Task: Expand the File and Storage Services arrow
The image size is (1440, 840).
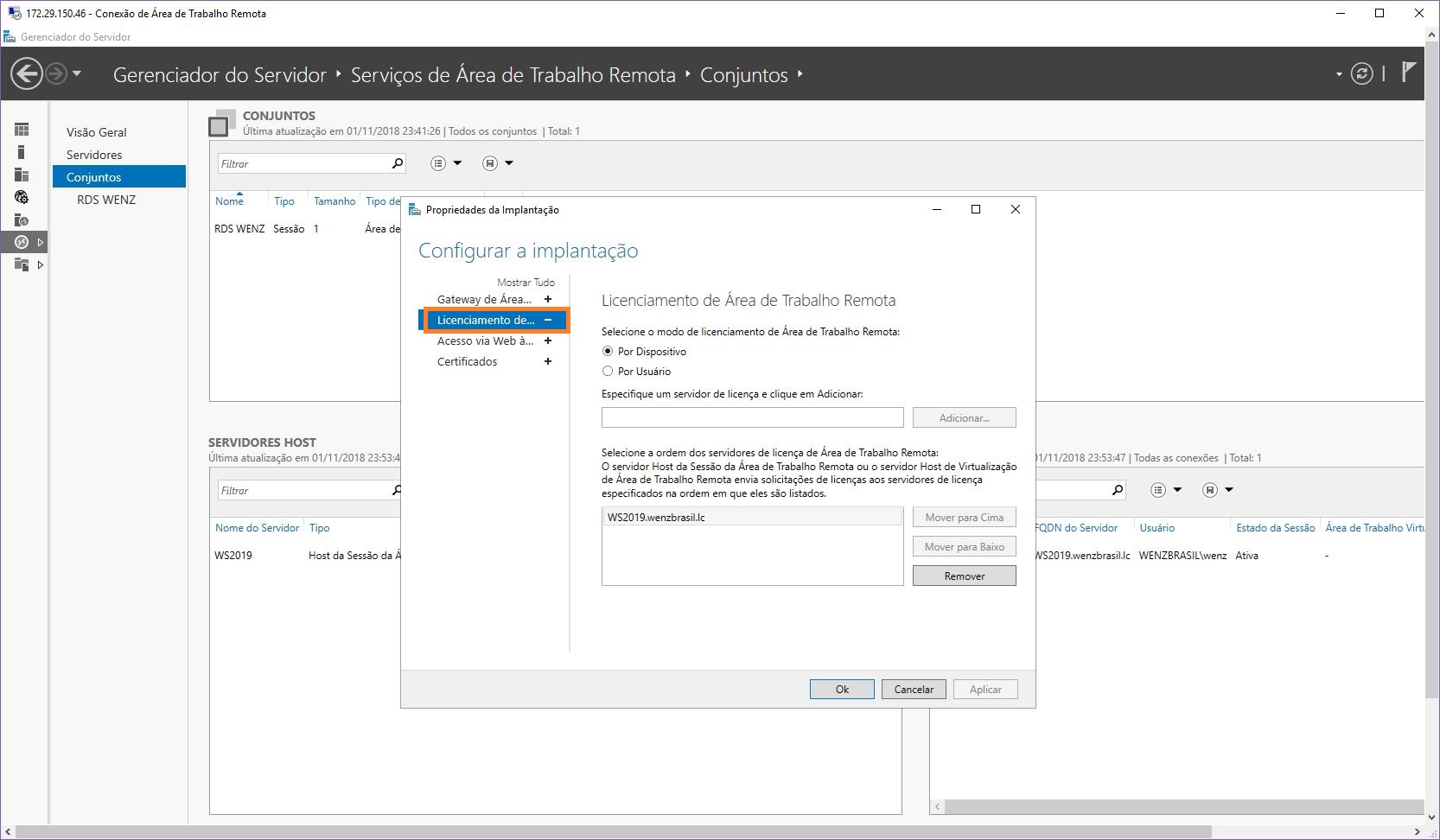Action: tap(40, 264)
